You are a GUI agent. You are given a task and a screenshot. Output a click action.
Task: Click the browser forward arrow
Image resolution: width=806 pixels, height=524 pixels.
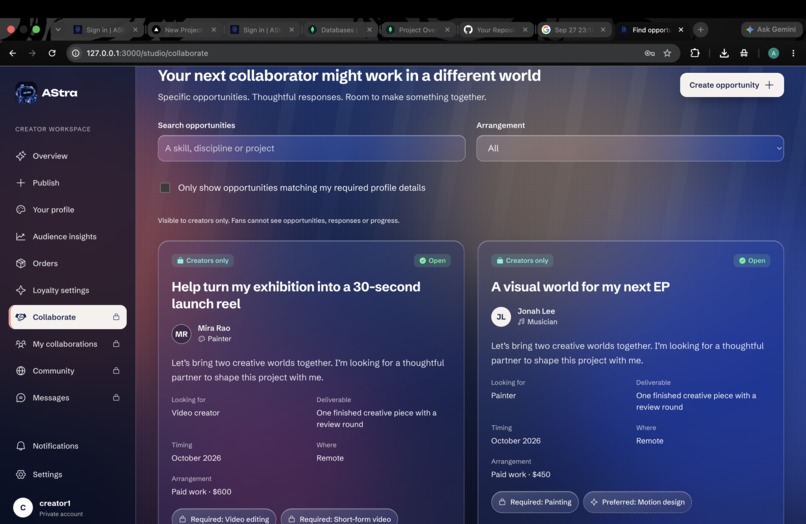click(32, 53)
